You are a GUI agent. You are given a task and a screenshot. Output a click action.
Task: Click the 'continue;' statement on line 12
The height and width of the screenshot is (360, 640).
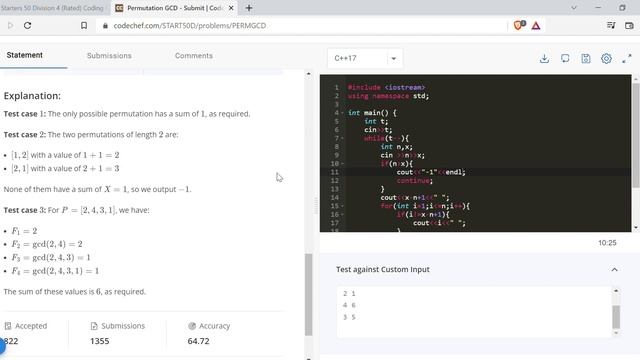tap(414, 181)
